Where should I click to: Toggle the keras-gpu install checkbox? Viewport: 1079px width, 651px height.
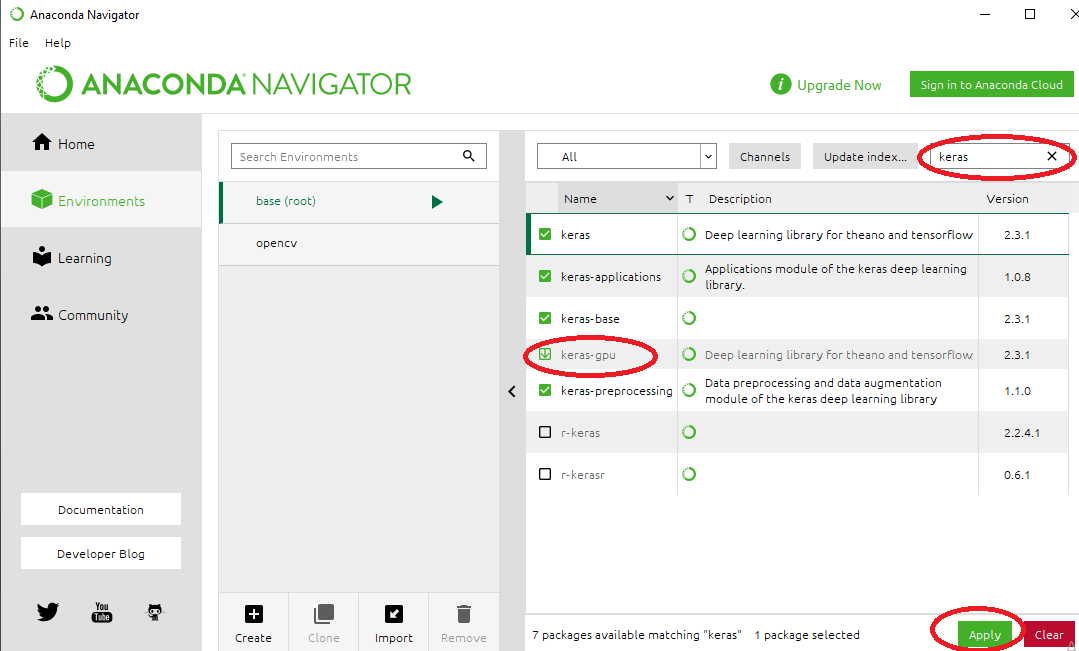545,354
